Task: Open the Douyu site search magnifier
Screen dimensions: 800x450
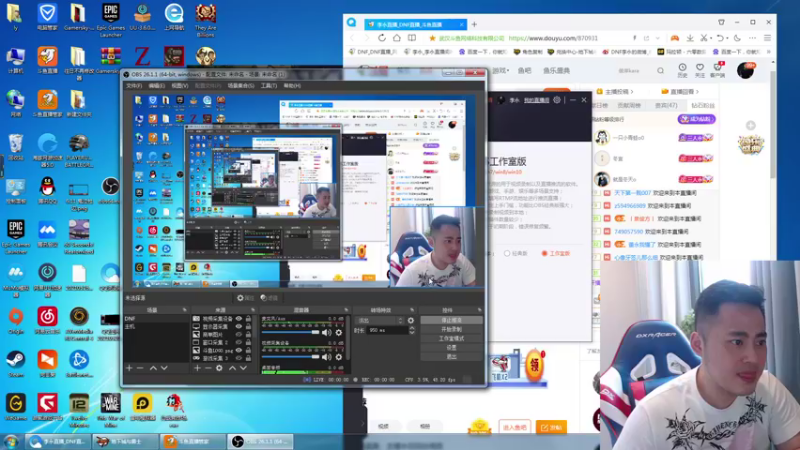Action: pyautogui.click(x=661, y=71)
